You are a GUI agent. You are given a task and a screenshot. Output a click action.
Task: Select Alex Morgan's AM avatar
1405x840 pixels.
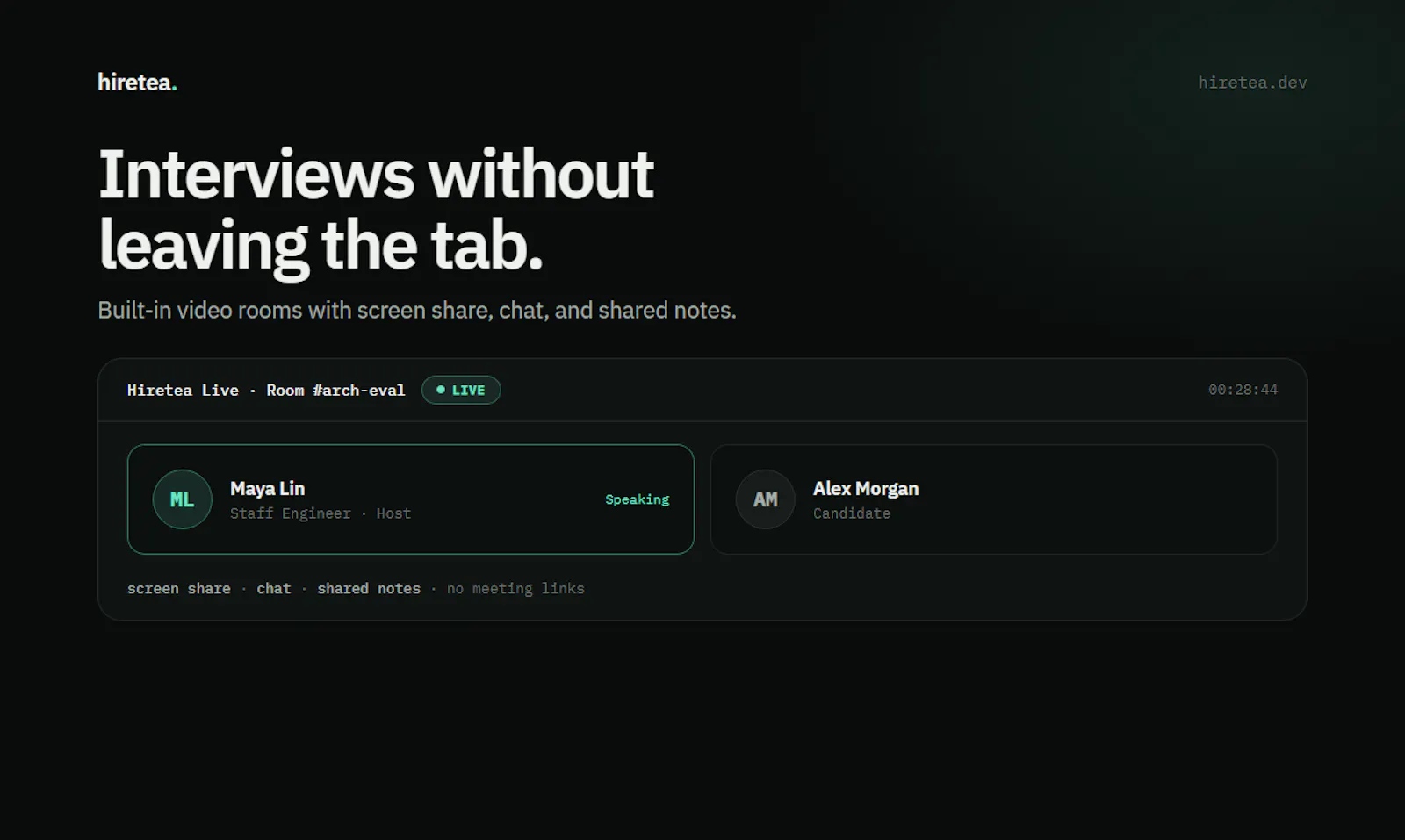coord(766,499)
